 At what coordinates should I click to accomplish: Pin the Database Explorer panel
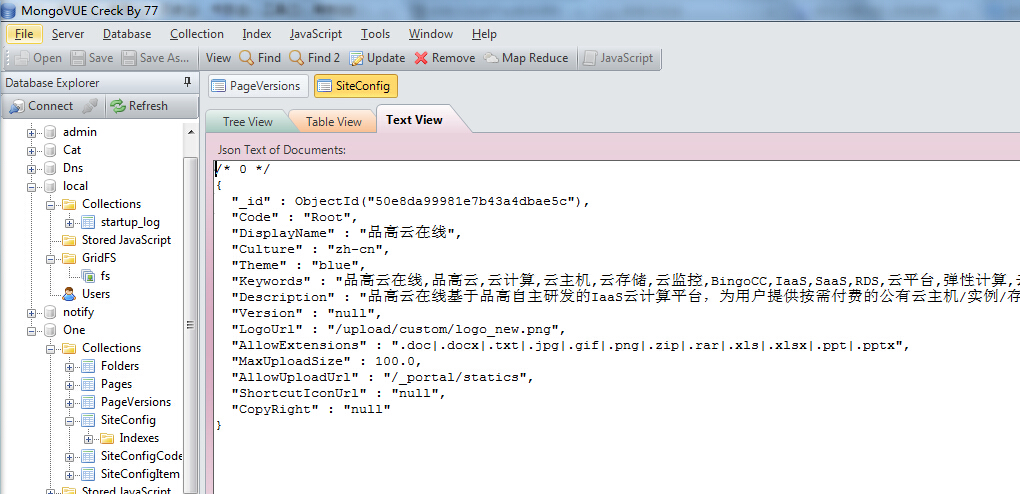[187, 82]
